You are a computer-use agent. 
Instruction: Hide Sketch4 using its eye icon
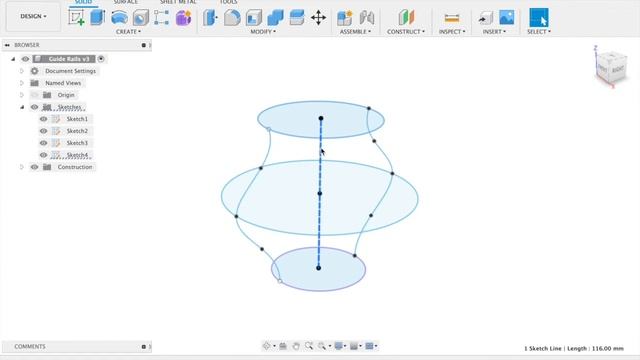[x=43, y=155]
